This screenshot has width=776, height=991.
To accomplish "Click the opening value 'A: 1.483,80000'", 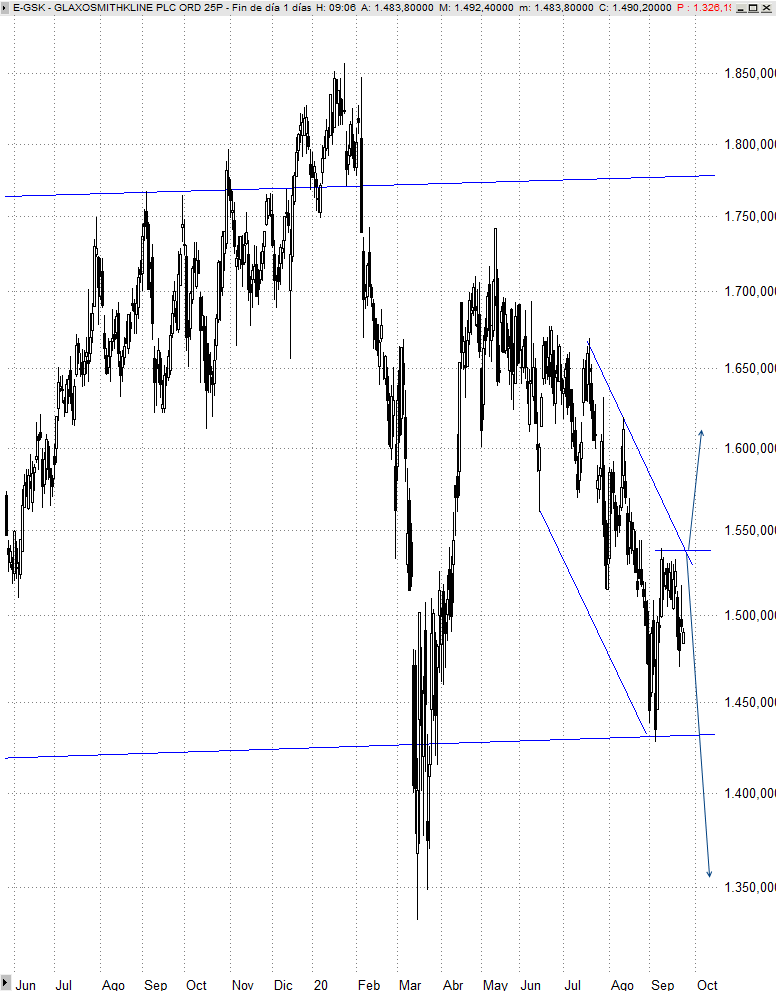I will pos(397,8).
